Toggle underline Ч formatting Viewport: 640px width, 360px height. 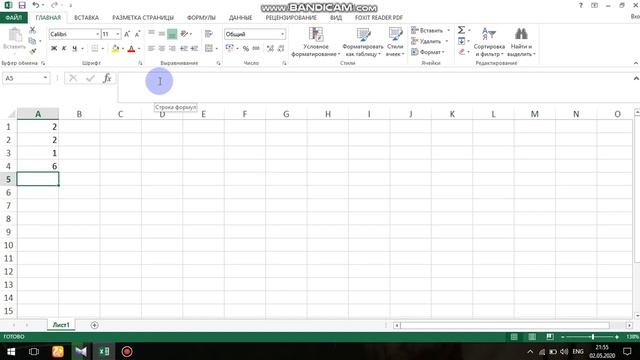click(x=74, y=49)
